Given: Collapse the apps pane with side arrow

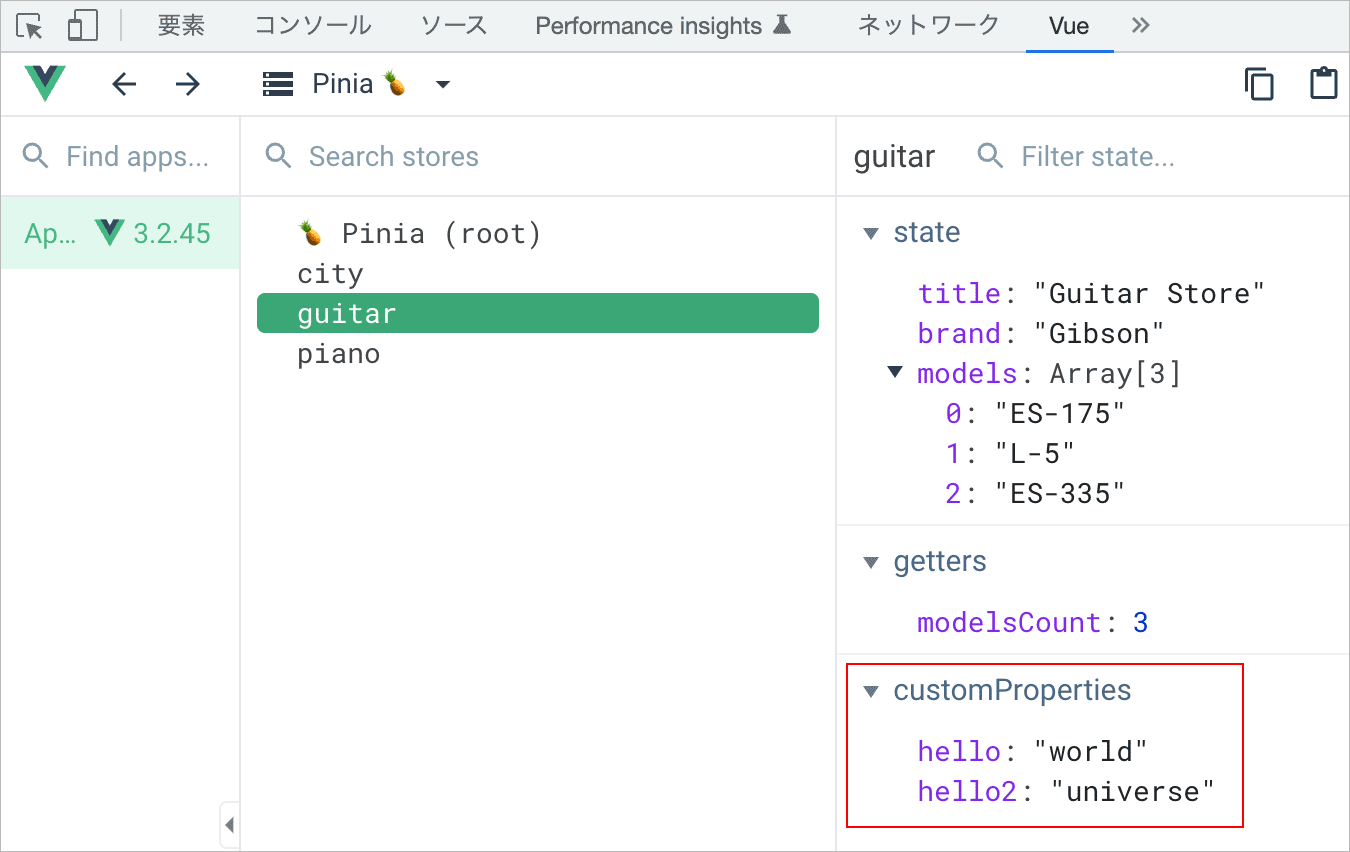Looking at the screenshot, I should 229,825.
